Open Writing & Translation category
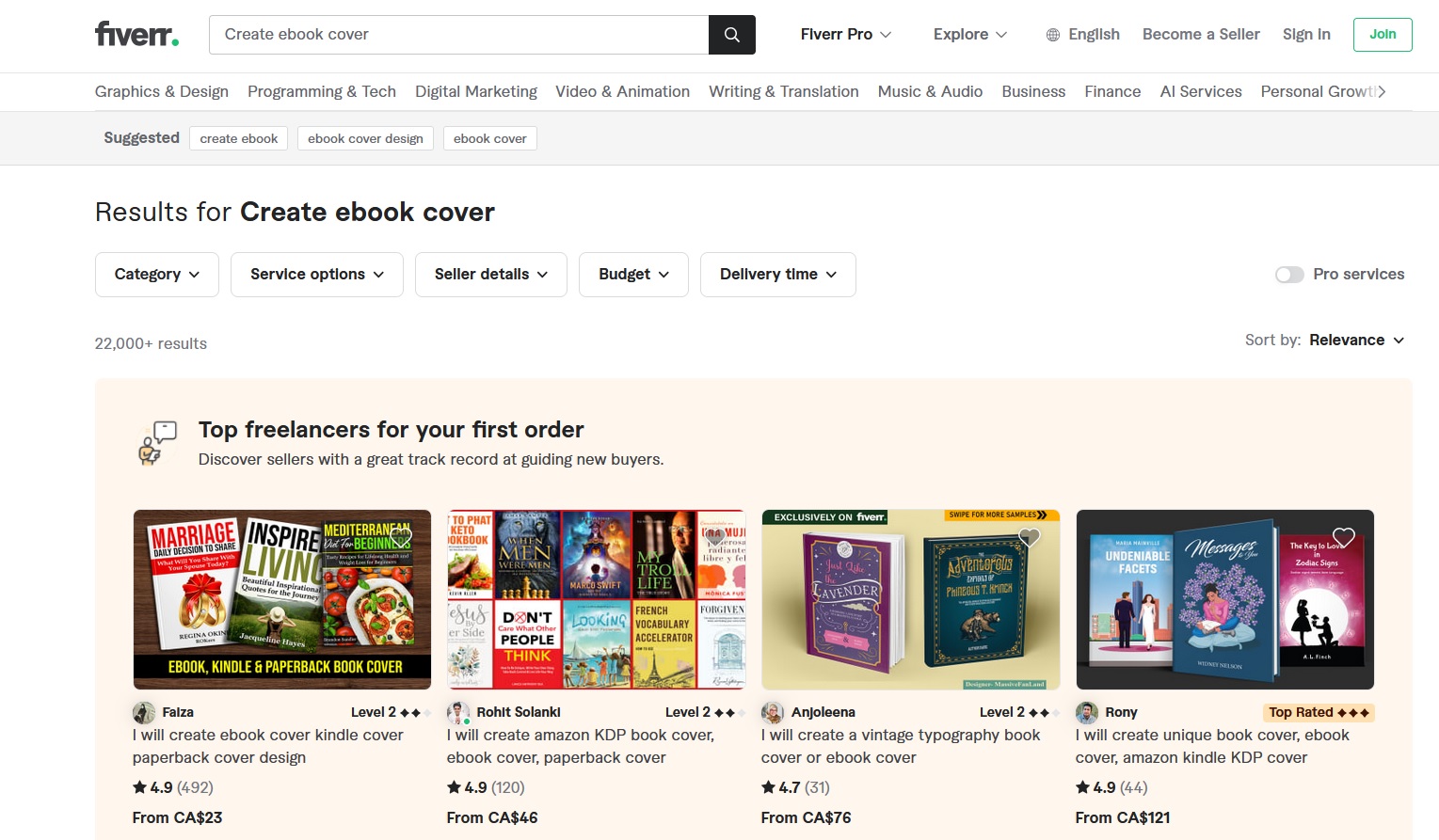 click(784, 91)
